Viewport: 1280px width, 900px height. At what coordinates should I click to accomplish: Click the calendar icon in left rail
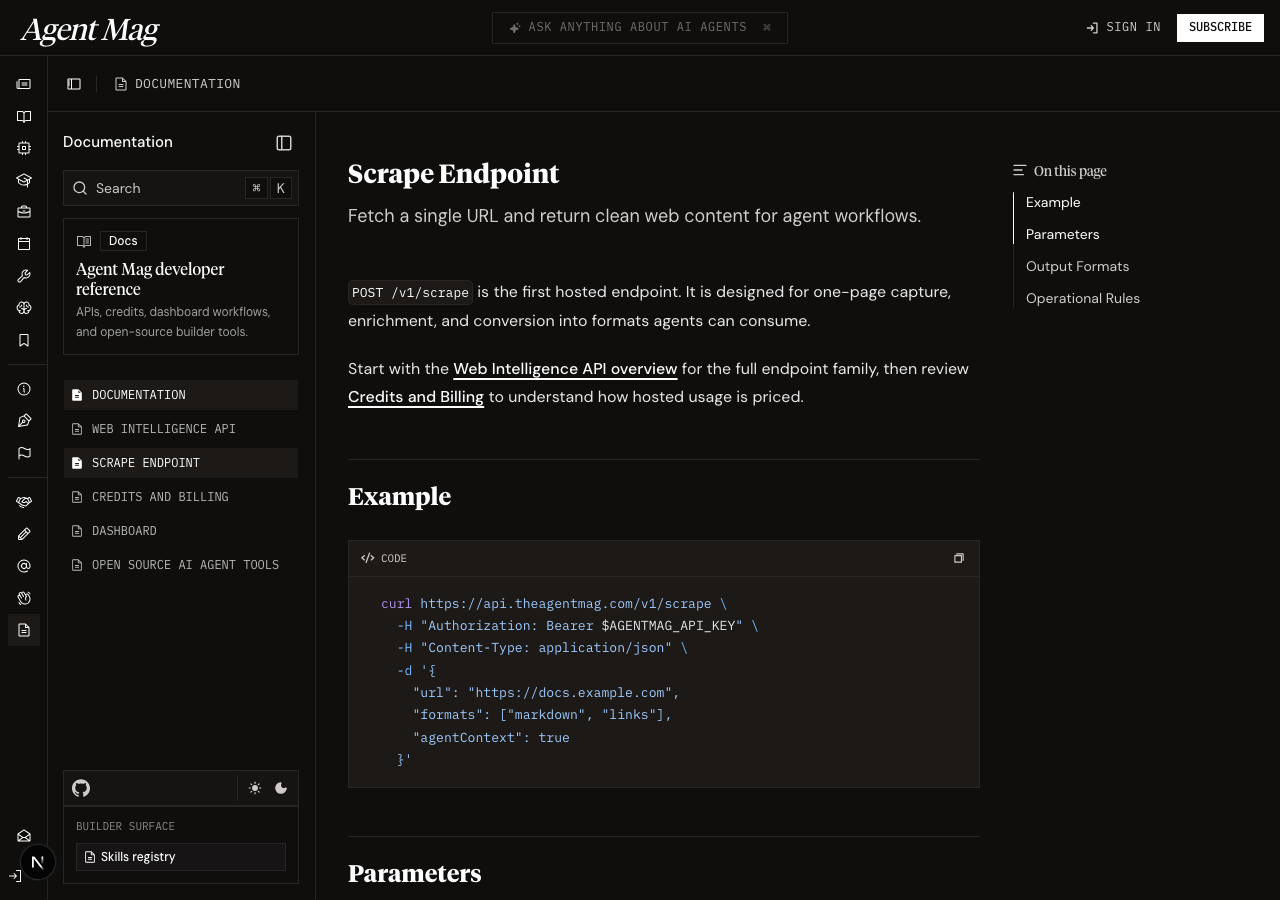tap(24, 244)
